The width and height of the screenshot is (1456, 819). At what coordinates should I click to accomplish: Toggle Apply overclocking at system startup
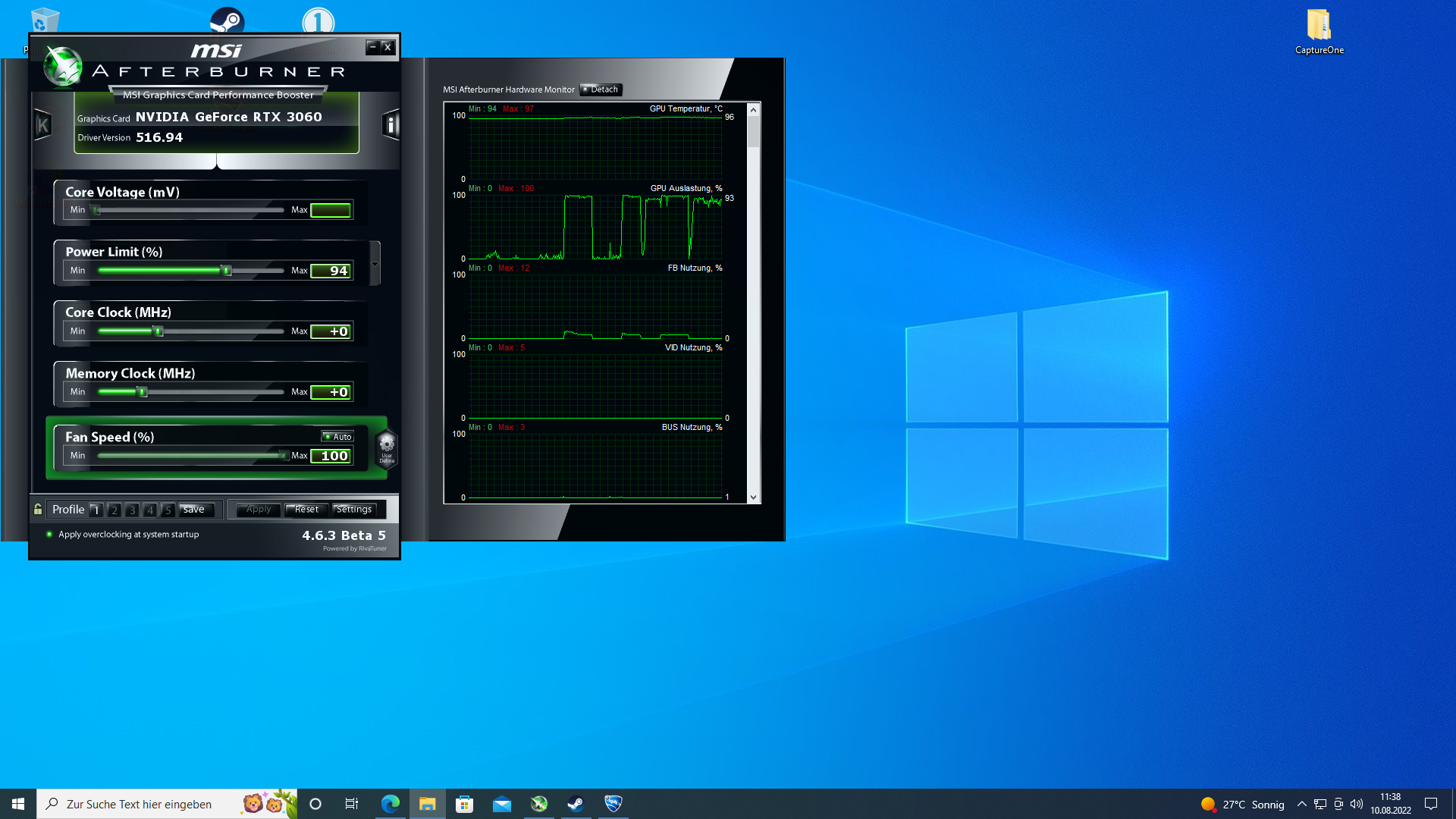[49, 535]
